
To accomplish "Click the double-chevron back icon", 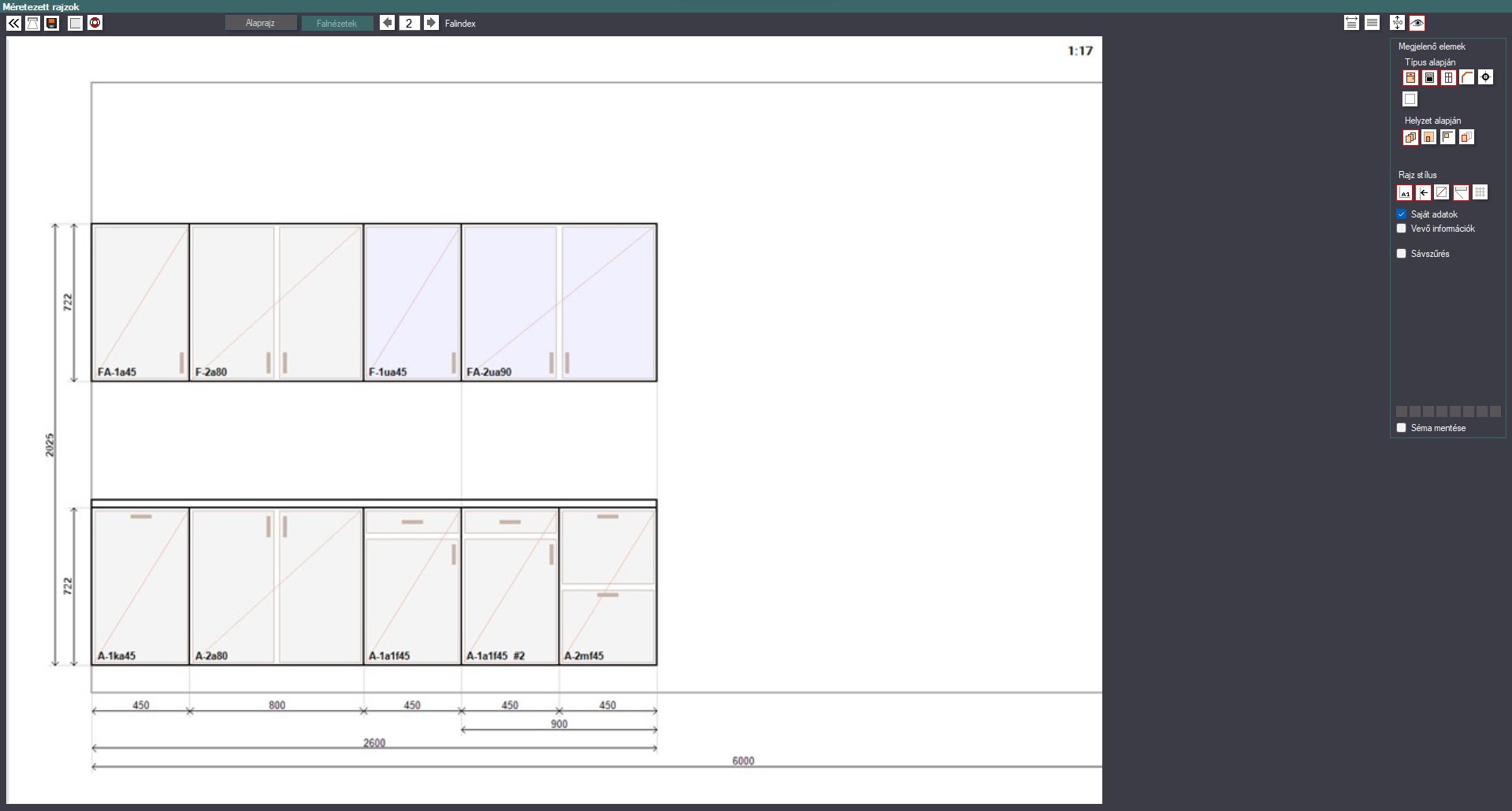I will (14, 23).
